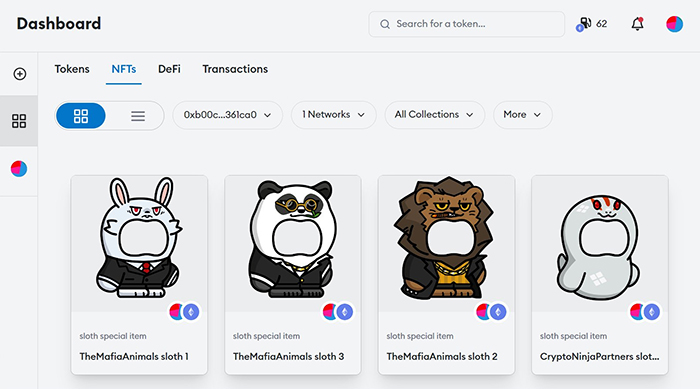The height and width of the screenshot is (389, 700).
Task: Focus the Search for a token field
Action: pyautogui.click(x=467, y=24)
